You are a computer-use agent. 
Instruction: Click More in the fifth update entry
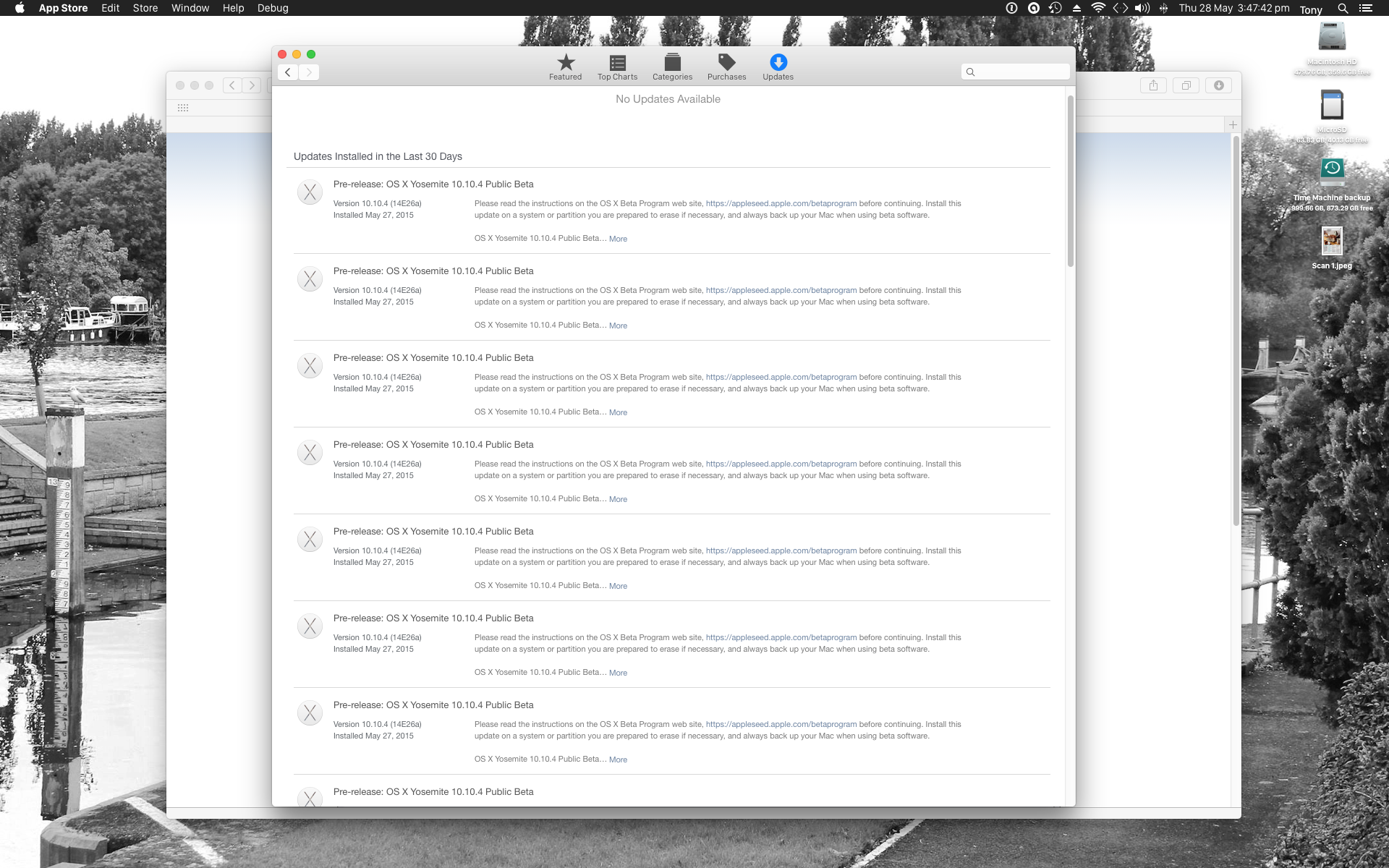(x=618, y=586)
